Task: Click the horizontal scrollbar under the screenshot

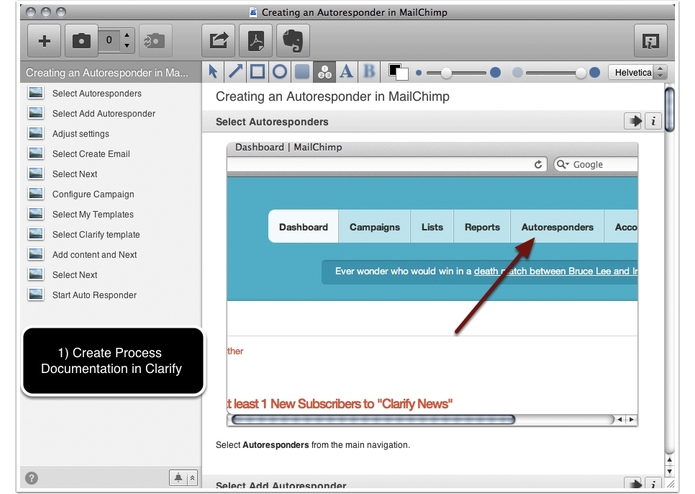Action: tap(373, 419)
